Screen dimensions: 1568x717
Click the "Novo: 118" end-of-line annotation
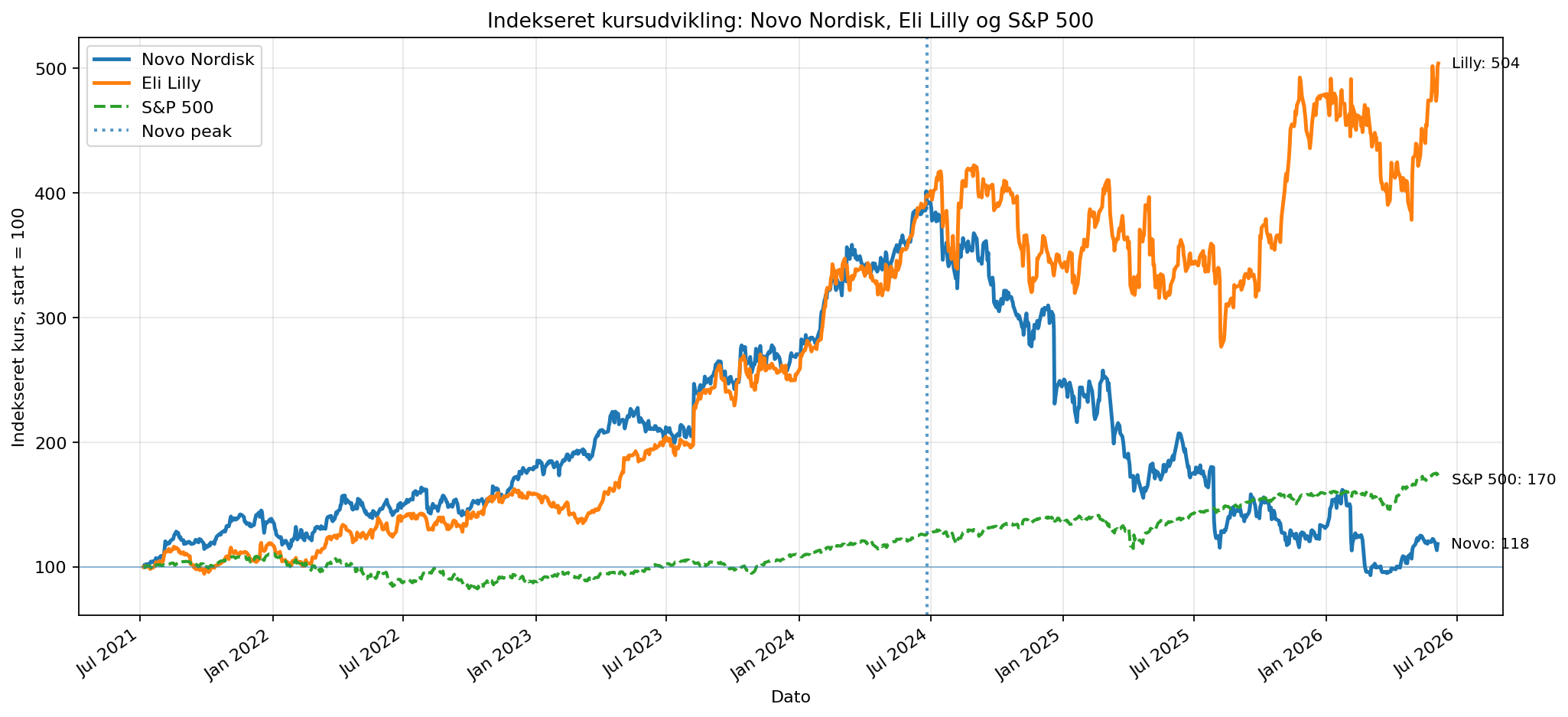click(x=1490, y=544)
